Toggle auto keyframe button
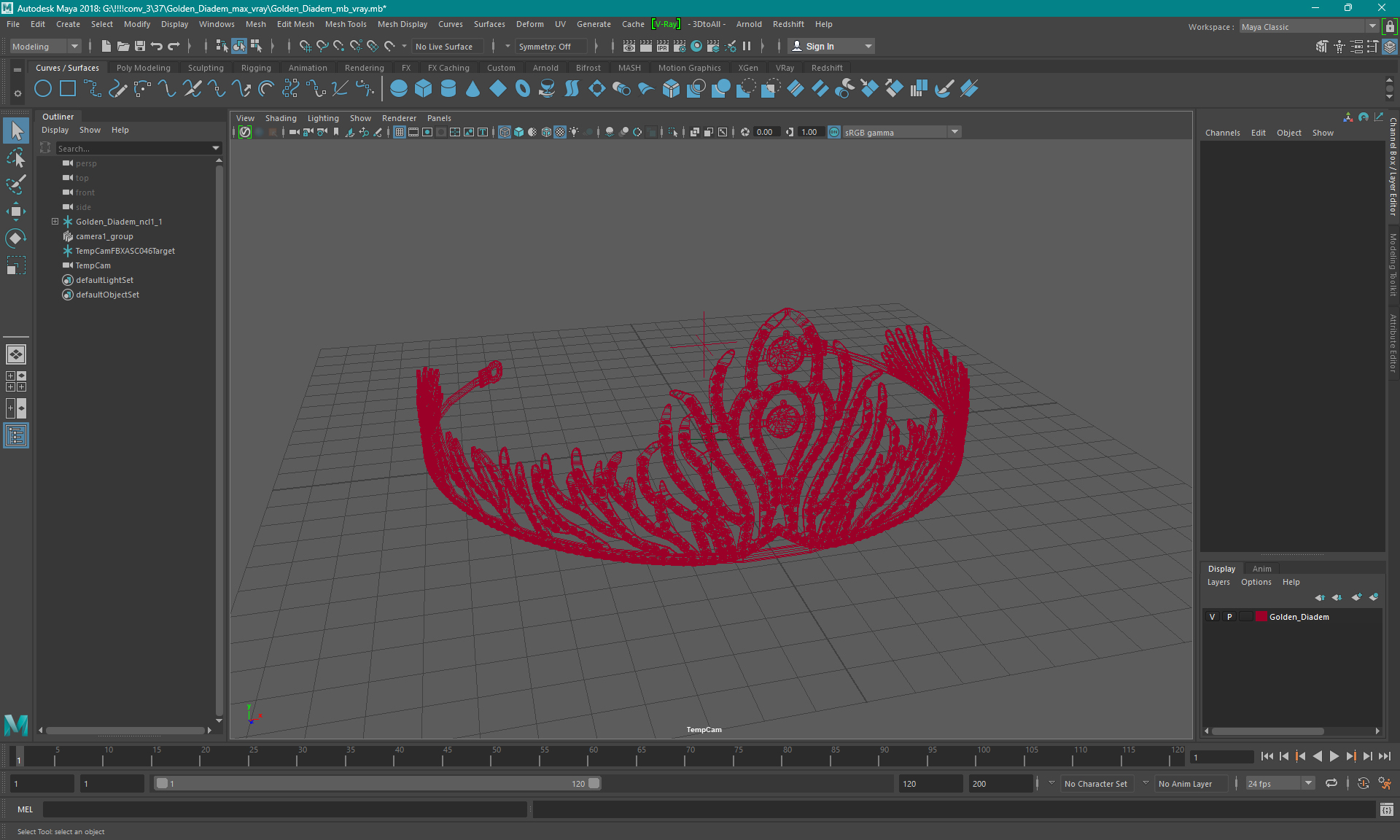The width and height of the screenshot is (1400, 840). pyautogui.click(x=1363, y=783)
